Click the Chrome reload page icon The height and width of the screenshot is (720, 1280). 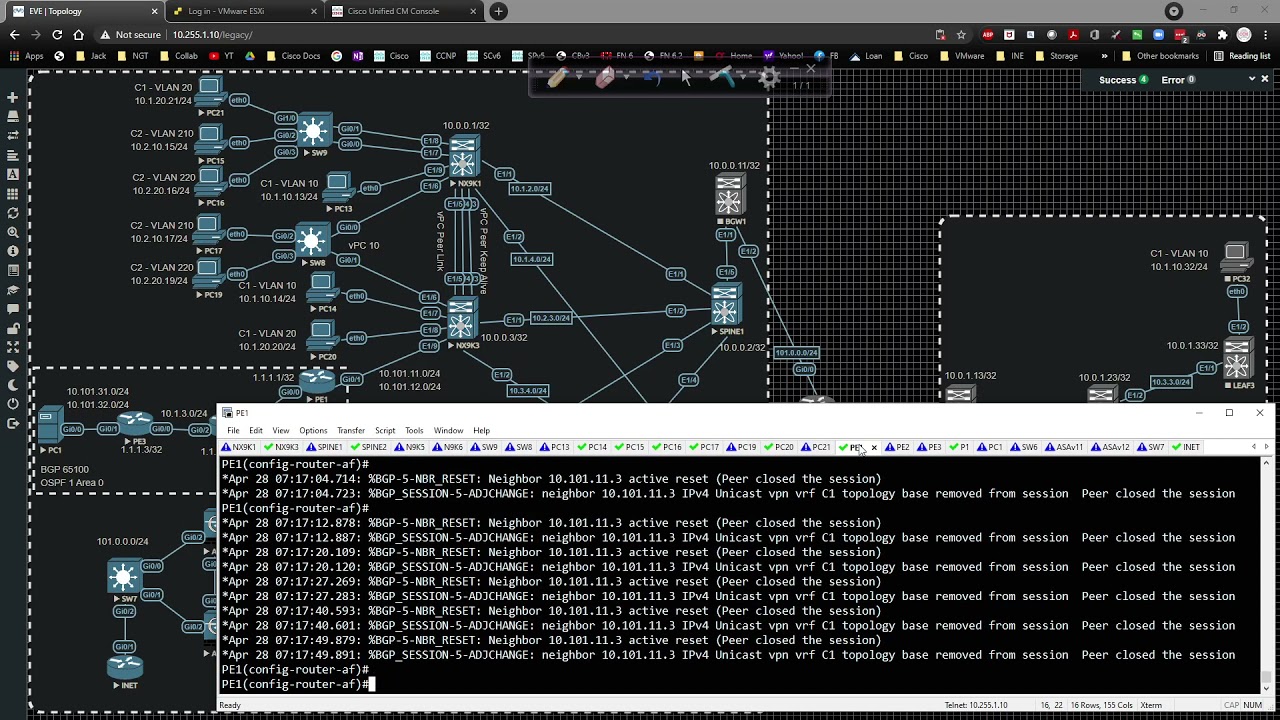pyautogui.click(x=57, y=34)
